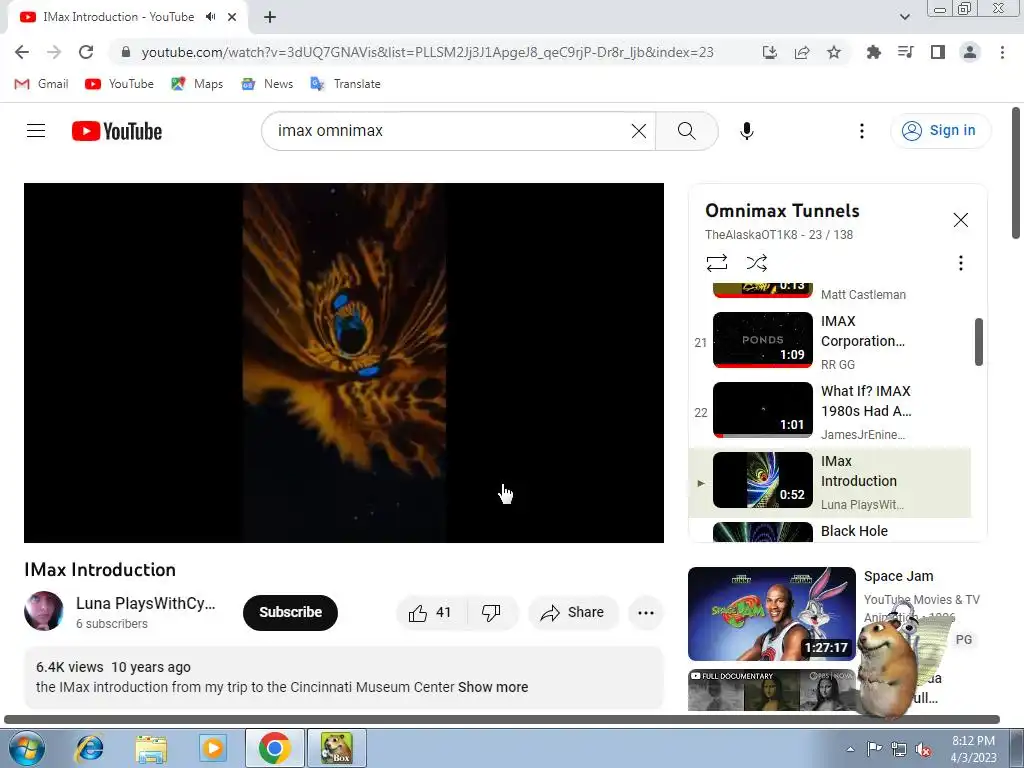Go back in browser
This screenshot has height=768, width=1024.
pos(22,52)
